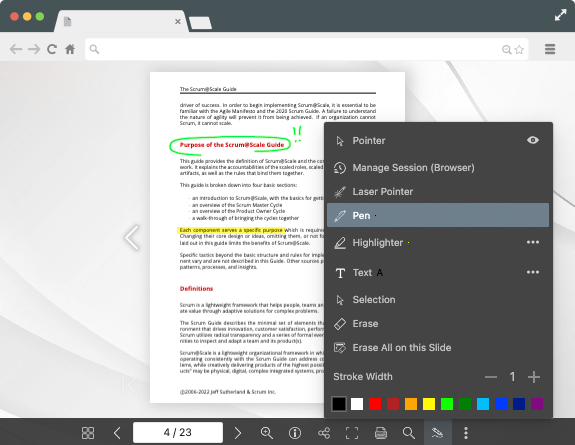Open the vertical three-dot more menu
Viewport: 575px width, 445px height.
pyautogui.click(x=466, y=433)
